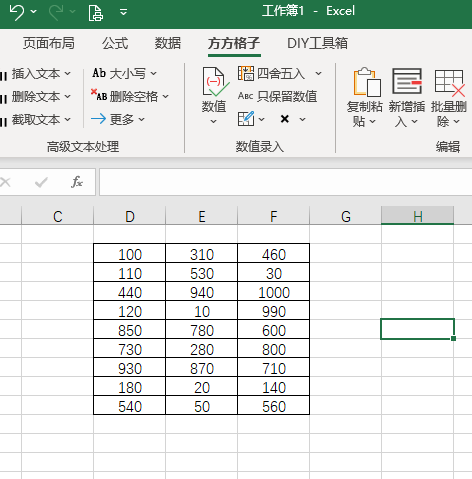The width and height of the screenshot is (472, 479).
Task: Click the 数值 document checkmark icon
Action: tap(215, 82)
